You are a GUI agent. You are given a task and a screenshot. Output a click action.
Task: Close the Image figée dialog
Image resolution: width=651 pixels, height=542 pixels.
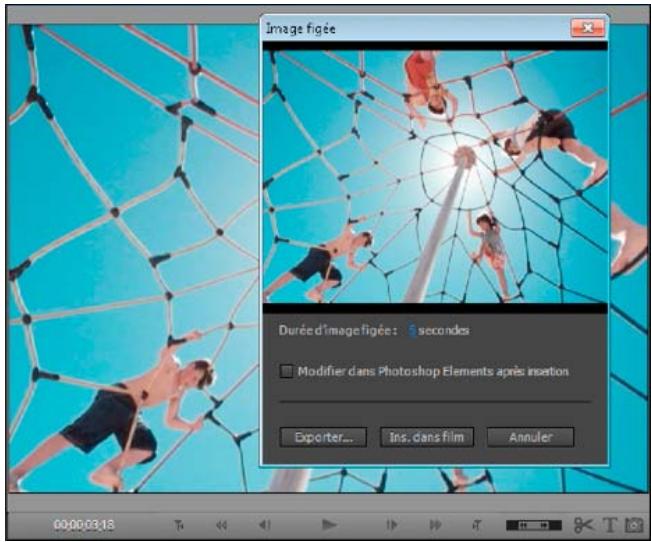pos(587,28)
